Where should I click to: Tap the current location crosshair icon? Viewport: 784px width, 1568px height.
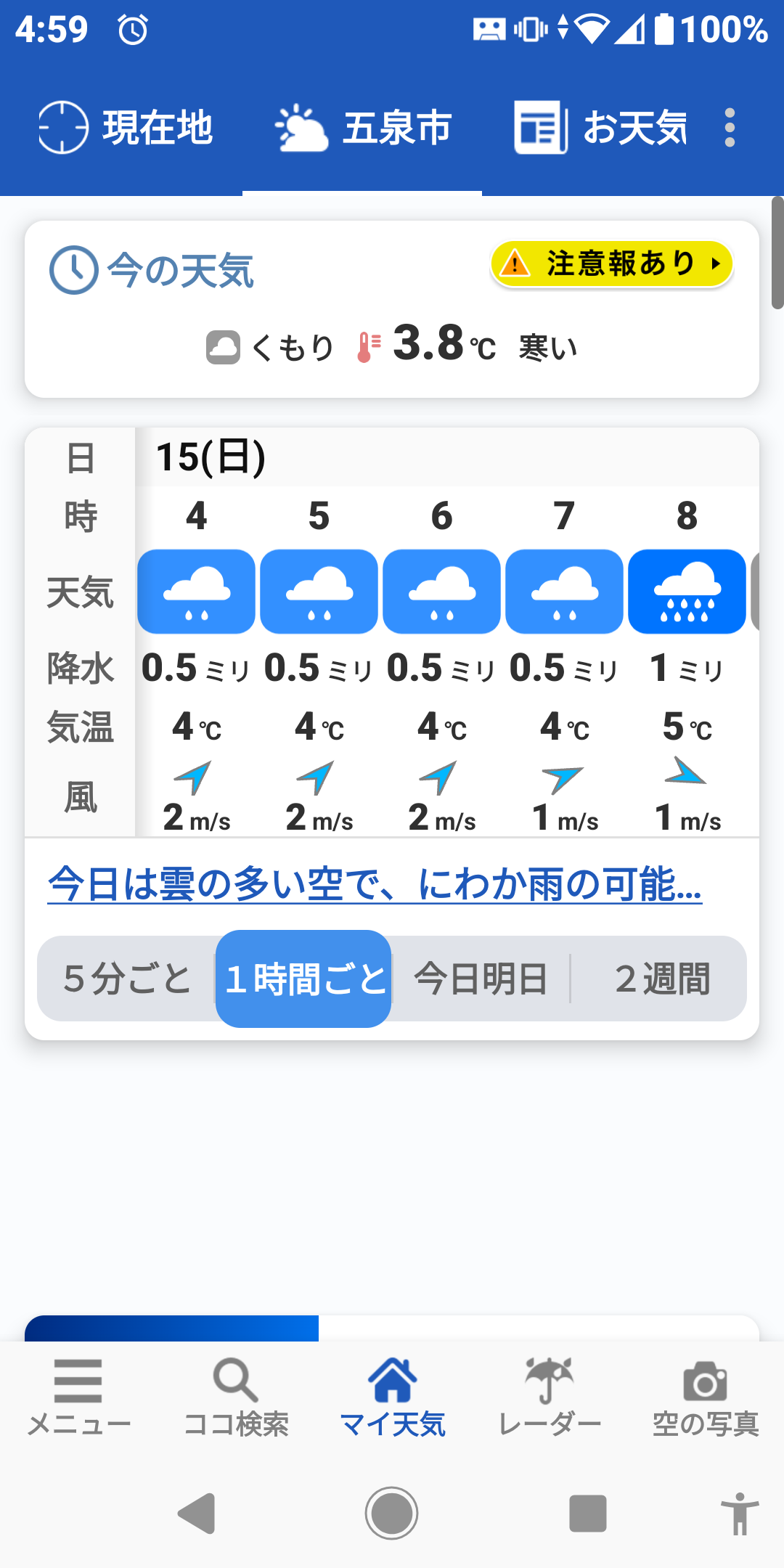pyautogui.click(x=63, y=128)
